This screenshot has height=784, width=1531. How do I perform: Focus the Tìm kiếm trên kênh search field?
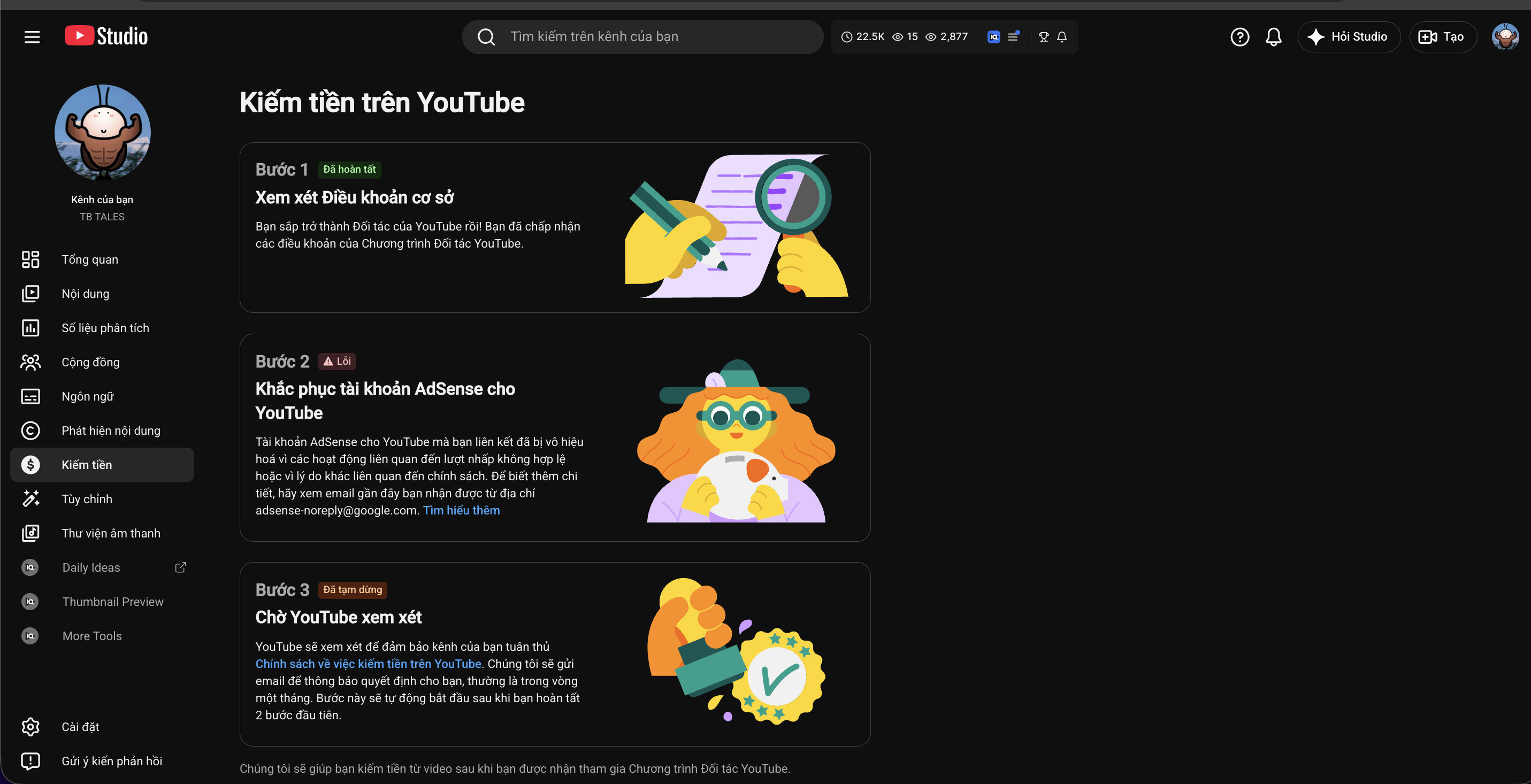pos(642,37)
